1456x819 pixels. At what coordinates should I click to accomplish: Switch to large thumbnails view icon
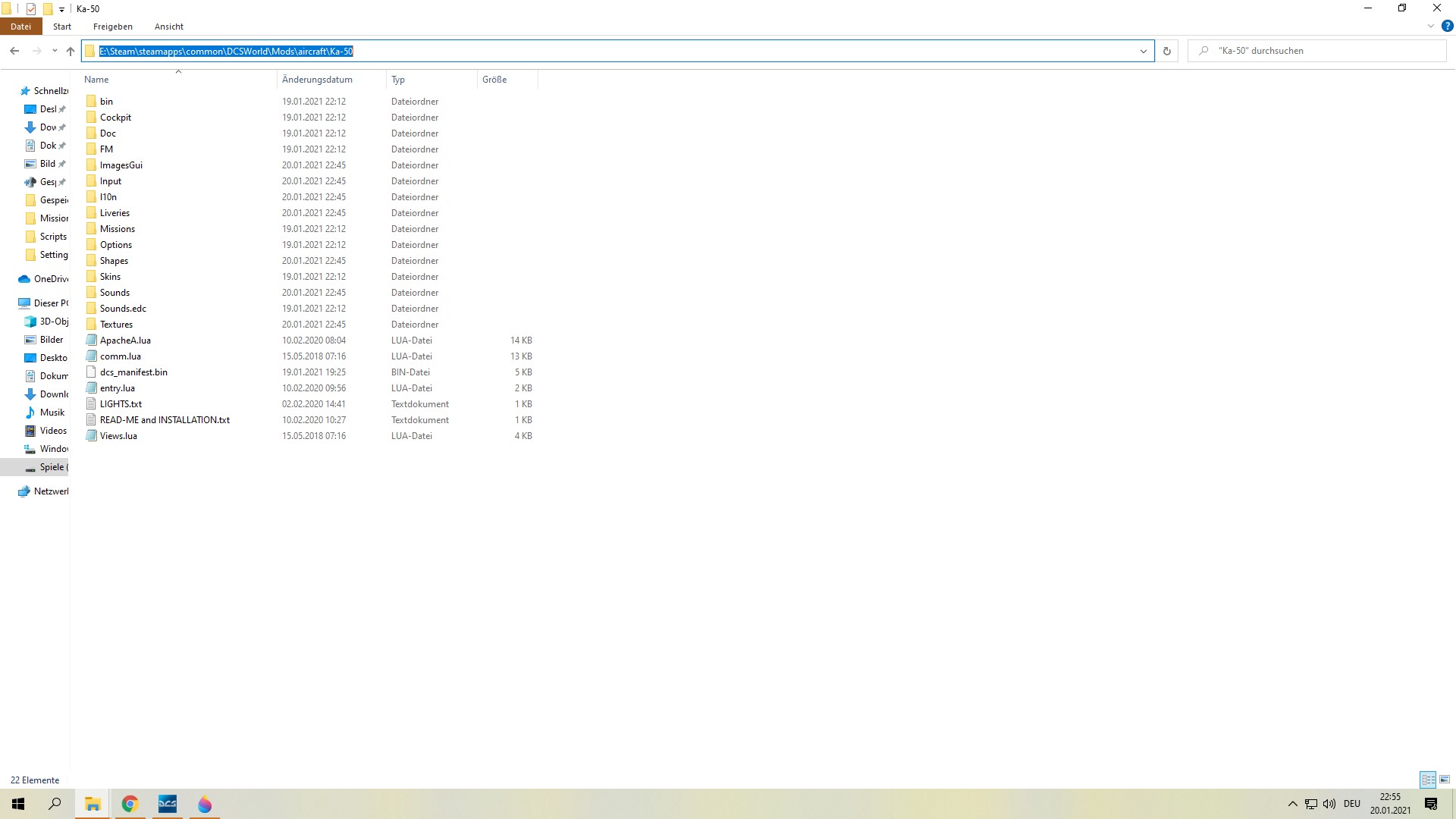click(1445, 780)
